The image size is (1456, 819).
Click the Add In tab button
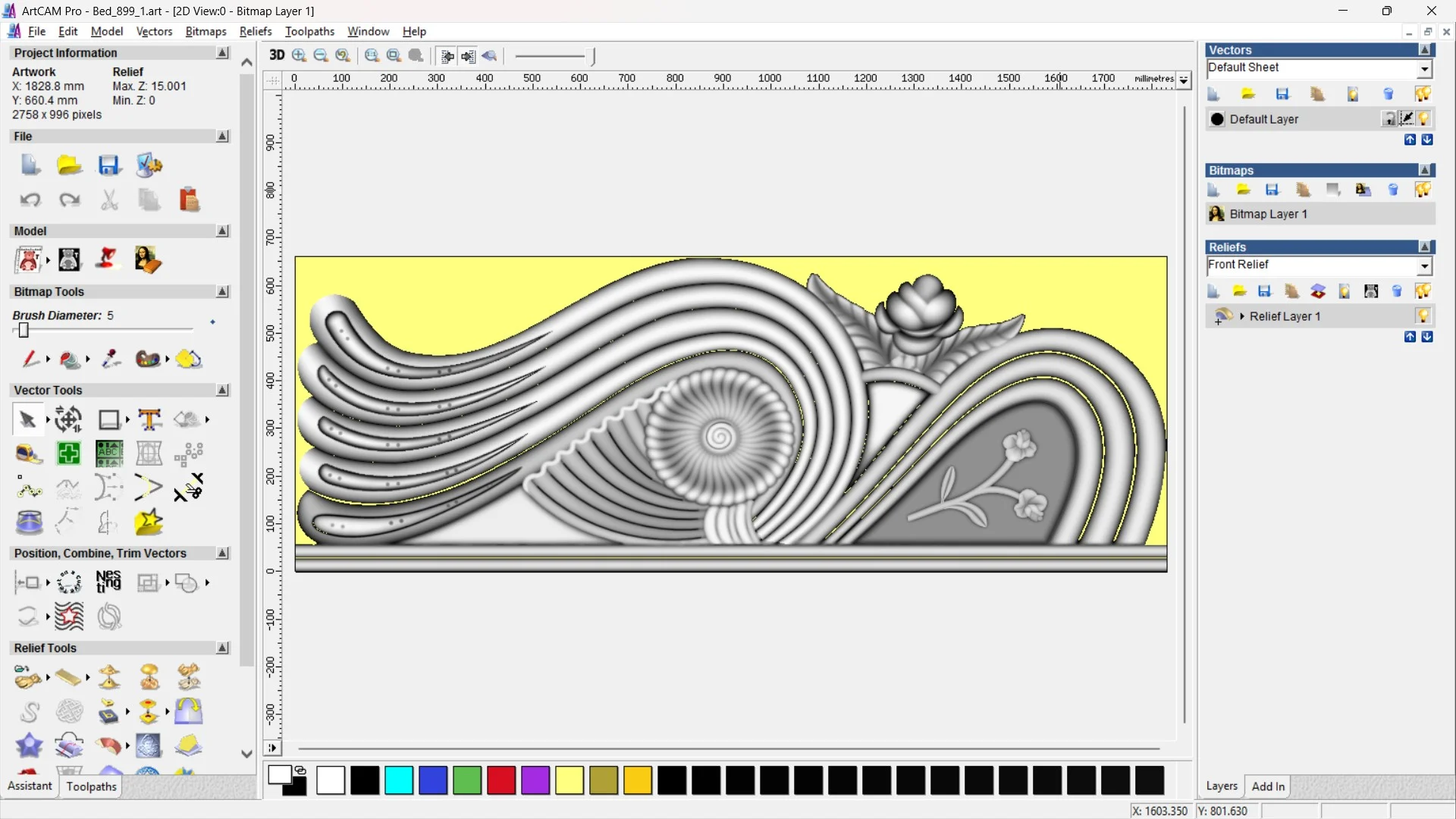point(1268,786)
